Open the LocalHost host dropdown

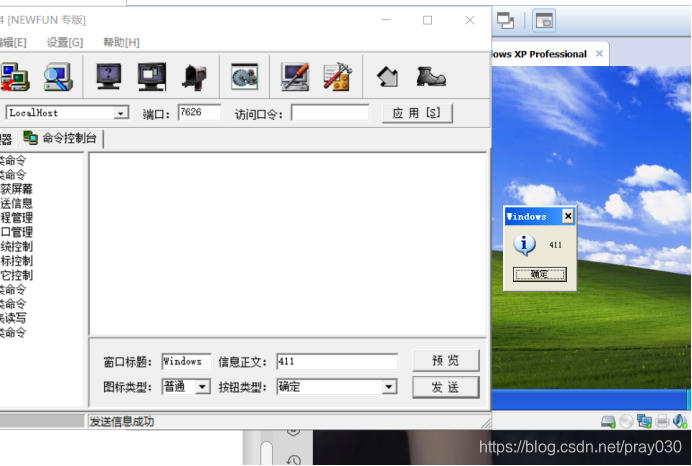coord(120,113)
